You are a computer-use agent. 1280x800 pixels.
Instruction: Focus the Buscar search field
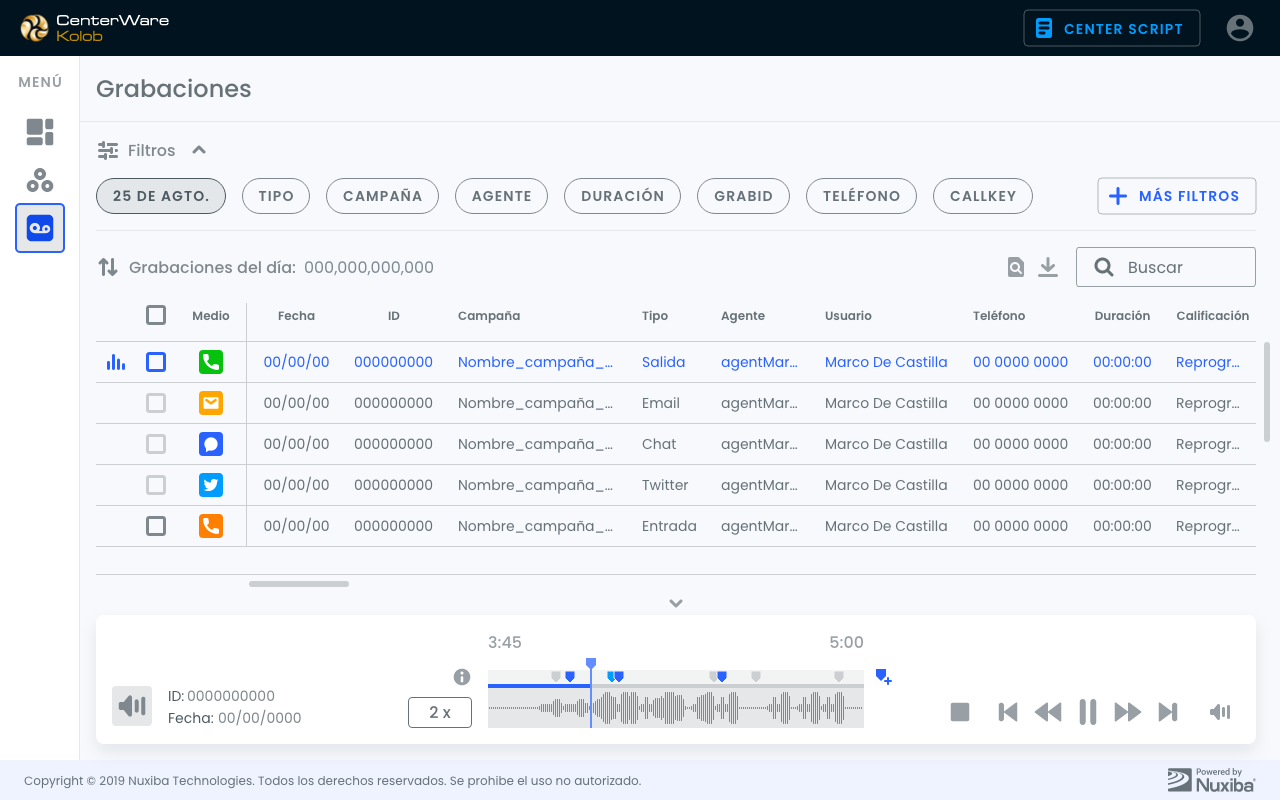pyautogui.click(x=1166, y=267)
